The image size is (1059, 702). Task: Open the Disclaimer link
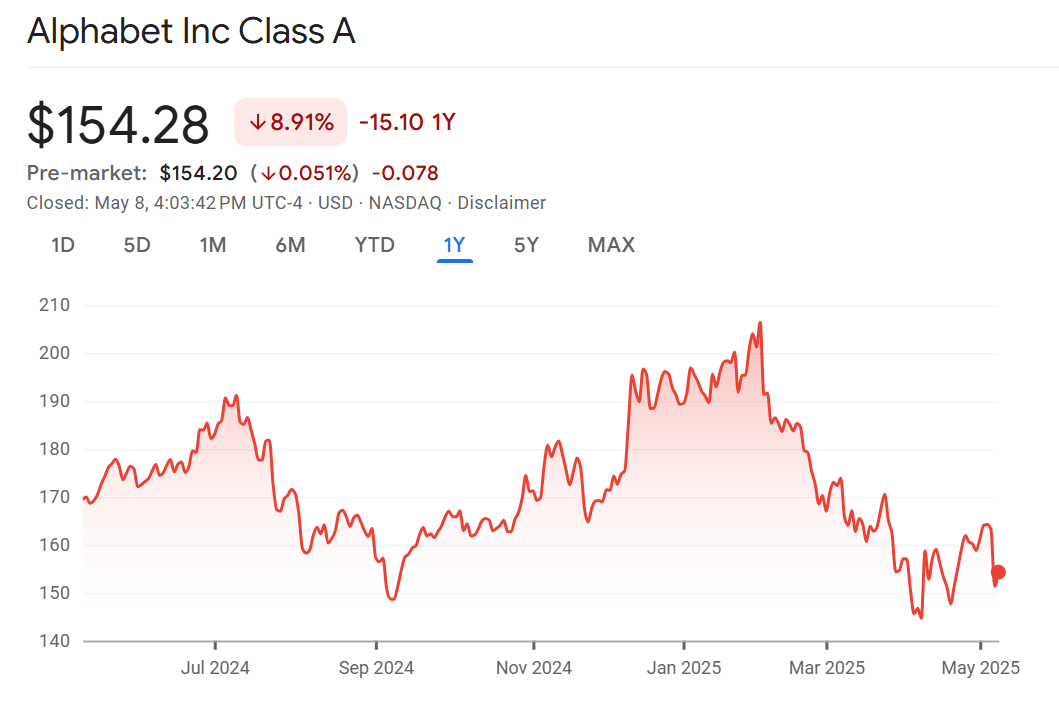(502, 203)
